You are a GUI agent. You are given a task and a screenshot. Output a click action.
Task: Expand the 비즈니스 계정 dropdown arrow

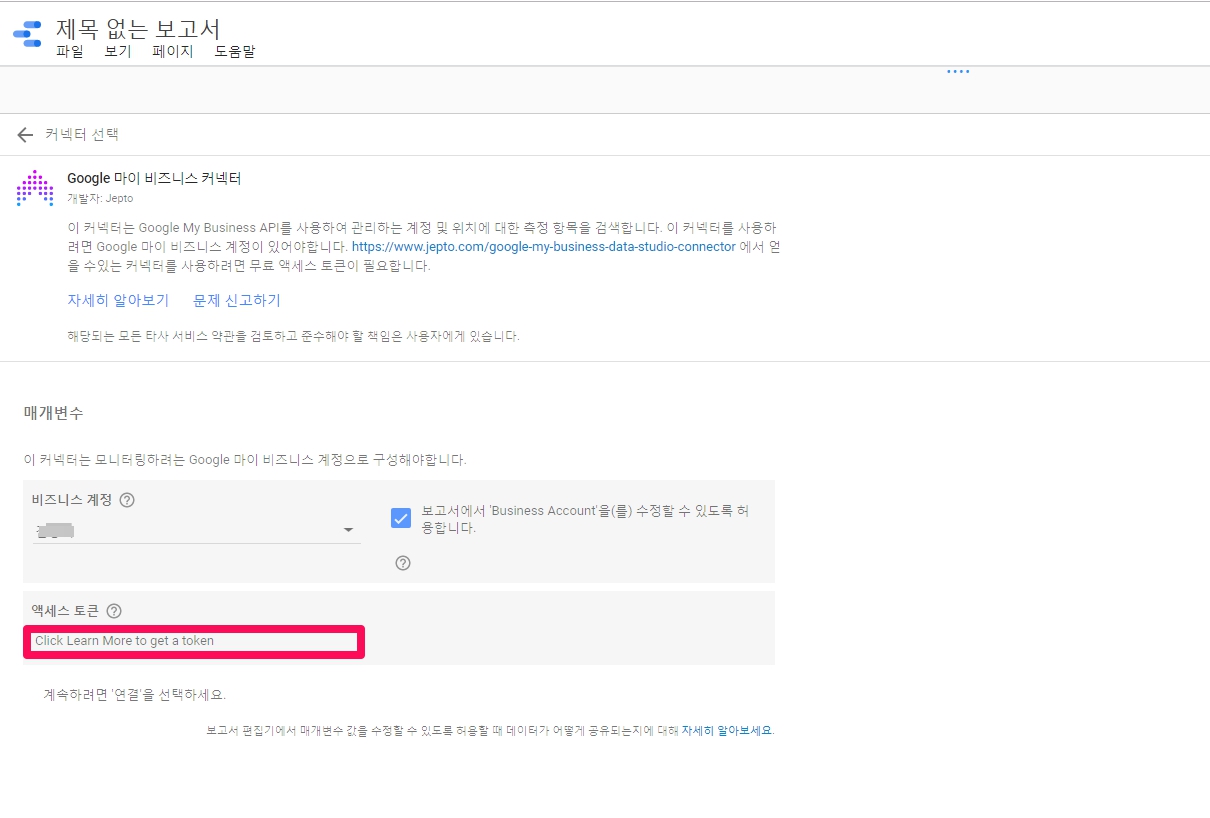[x=348, y=530]
